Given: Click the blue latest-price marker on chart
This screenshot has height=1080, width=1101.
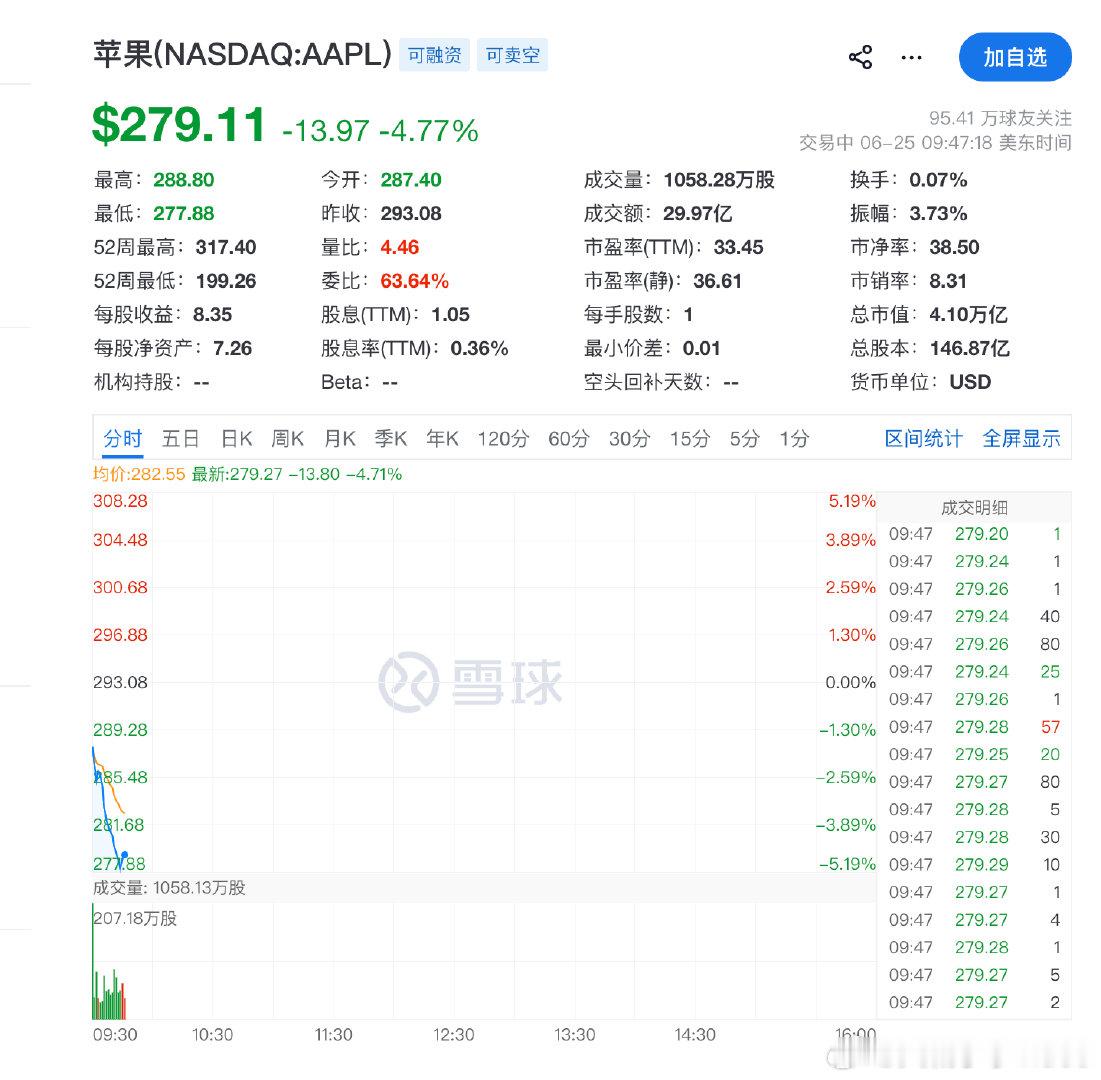Looking at the screenshot, I should click(x=124, y=855).
